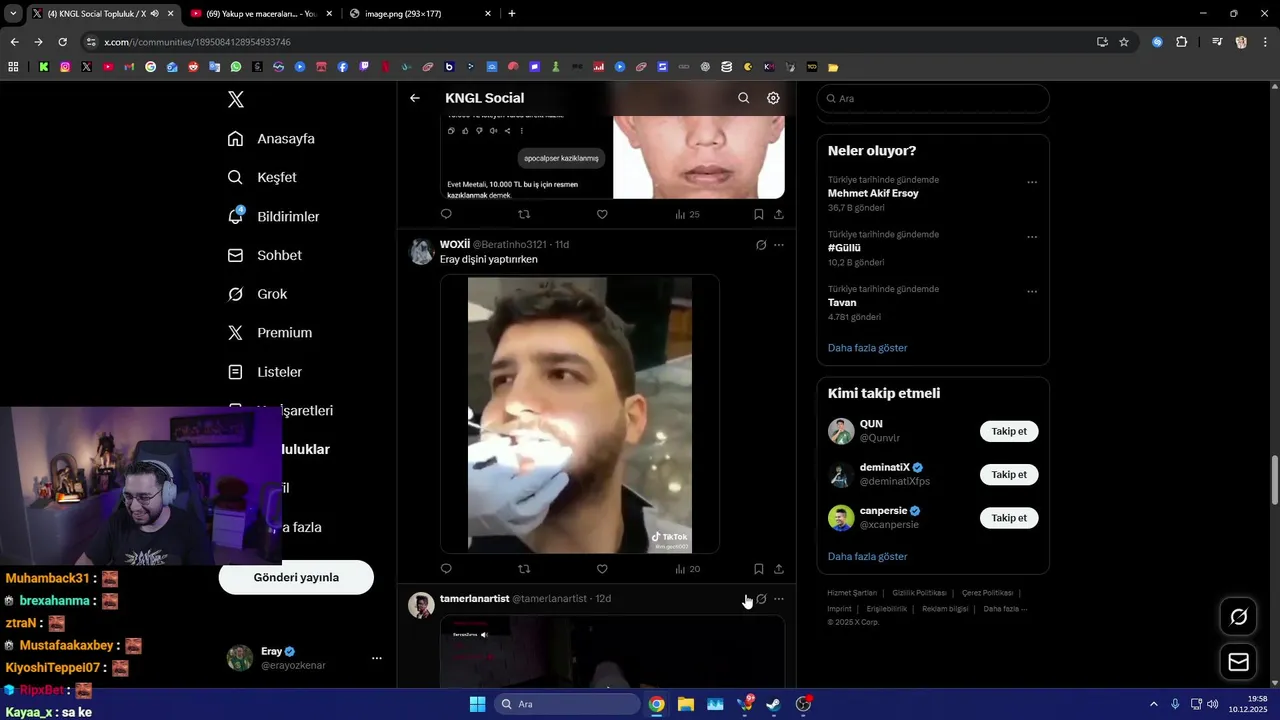This screenshot has height=720, width=1280.
Task: Open account menu dots next to Eray
Action: 377,658
